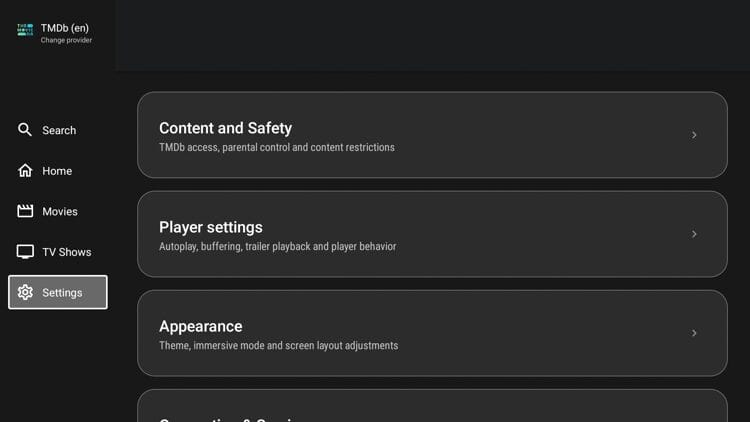750x422 pixels.
Task: Expand the Player settings chevron arrow
Action: pyautogui.click(x=694, y=234)
